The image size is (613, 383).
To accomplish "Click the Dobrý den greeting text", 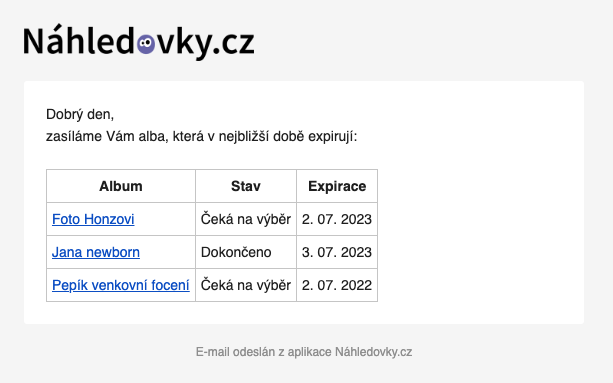I will click(80, 115).
